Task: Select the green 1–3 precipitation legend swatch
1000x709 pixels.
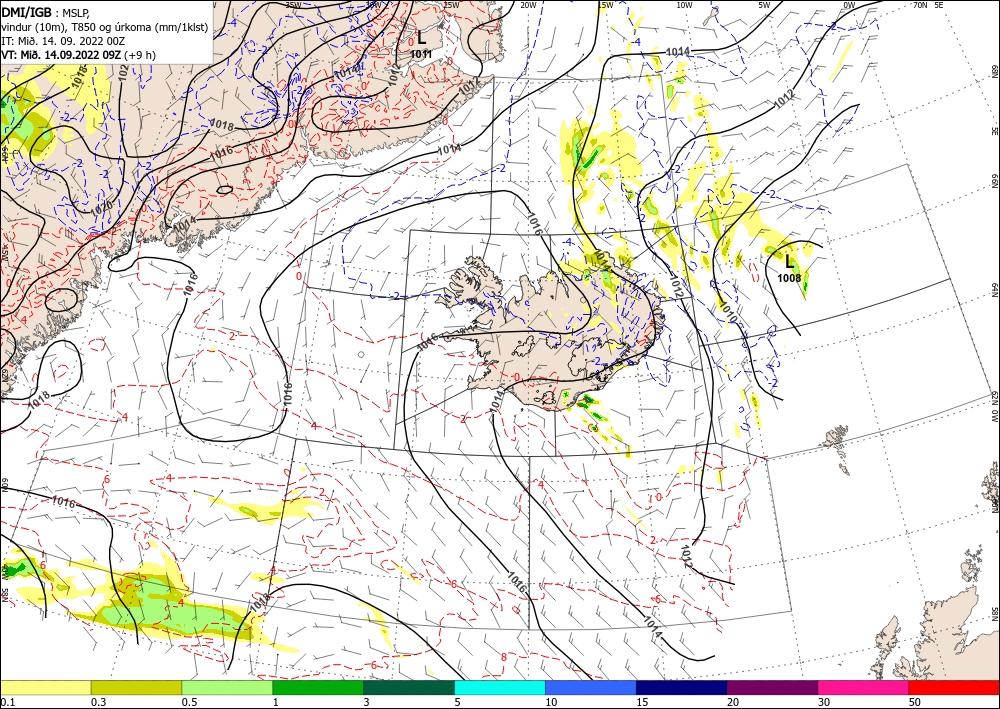Action: click(x=318, y=687)
